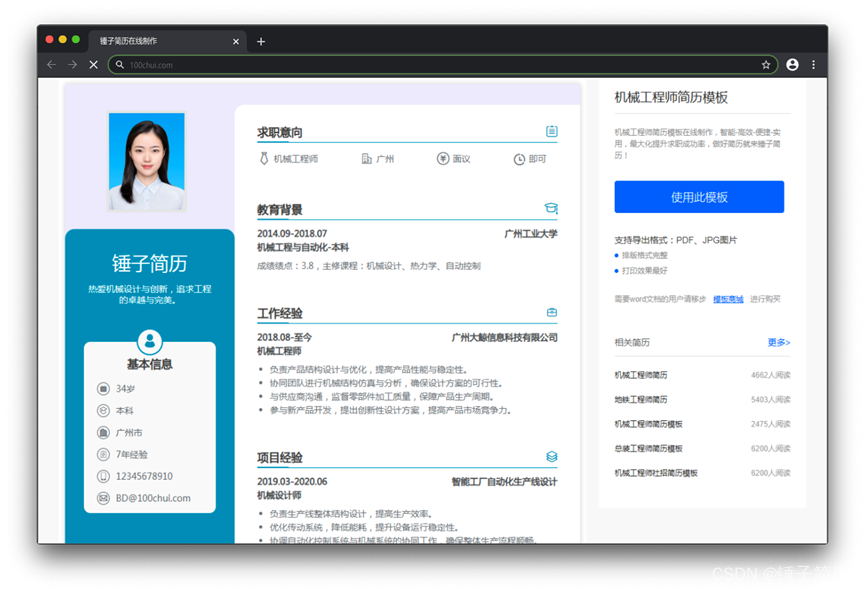Click the 求职意向 section clipboard icon
Image resolution: width=865 pixels, height=593 pixels.
click(x=552, y=131)
